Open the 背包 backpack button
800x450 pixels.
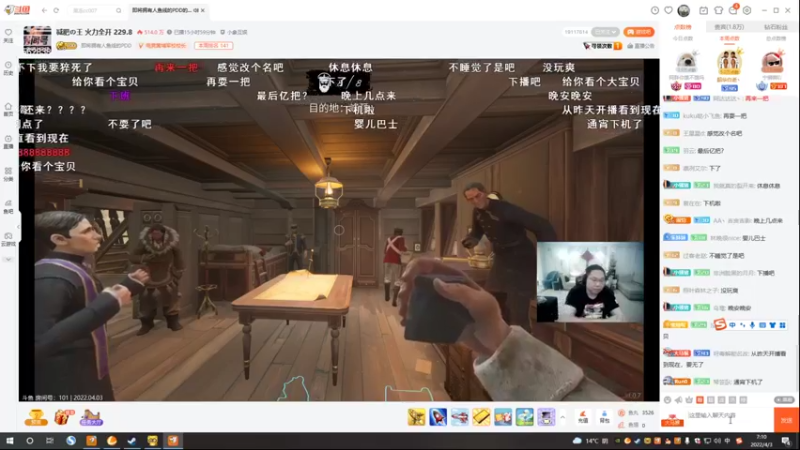(x=605, y=417)
